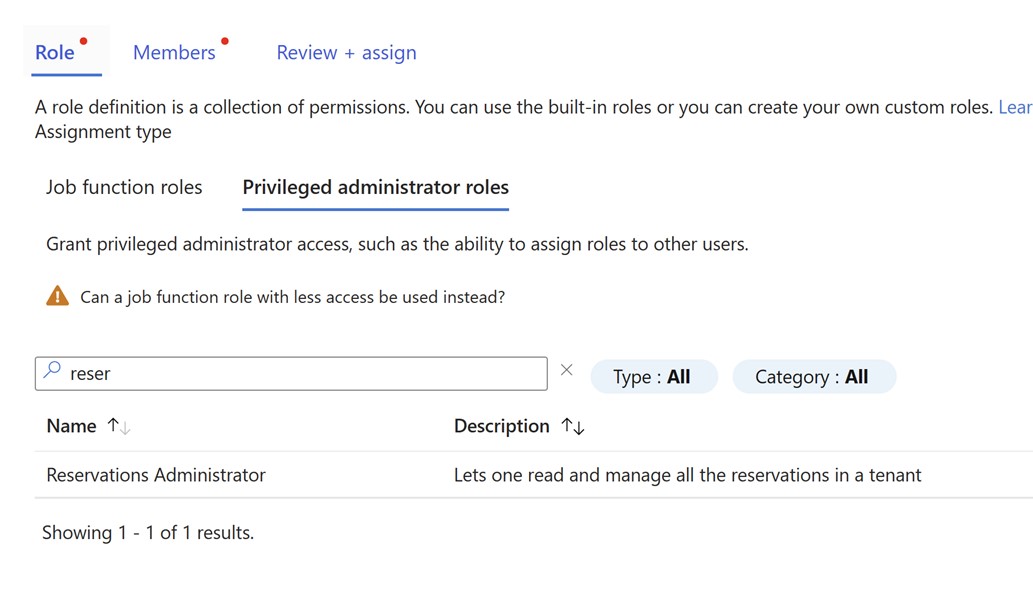The width and height of the screenshot is (1033, 591).
Task: Click the red dot on the Role tab
Action: (x=83, y=41)
